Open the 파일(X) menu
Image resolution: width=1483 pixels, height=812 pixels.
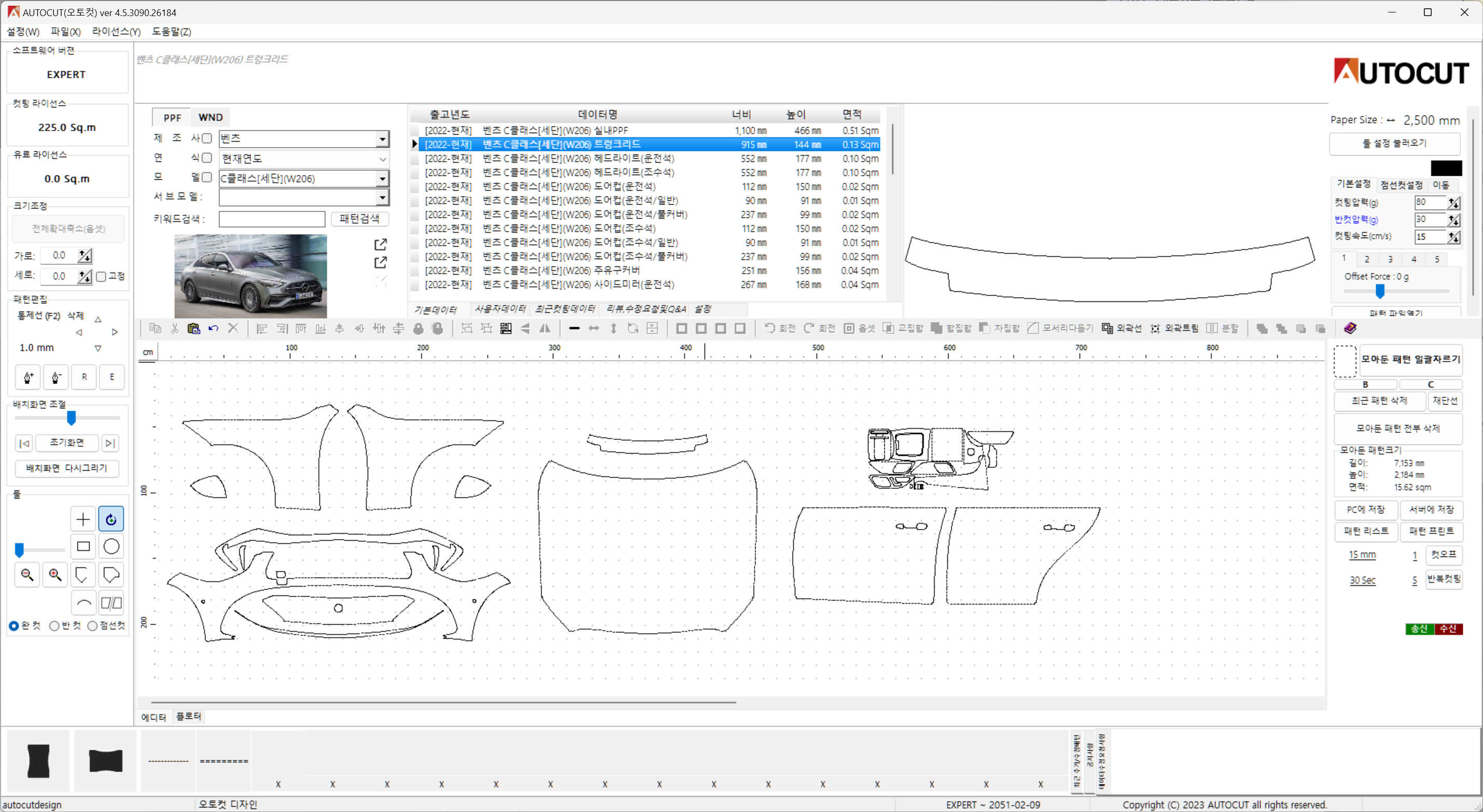[66, 32]
